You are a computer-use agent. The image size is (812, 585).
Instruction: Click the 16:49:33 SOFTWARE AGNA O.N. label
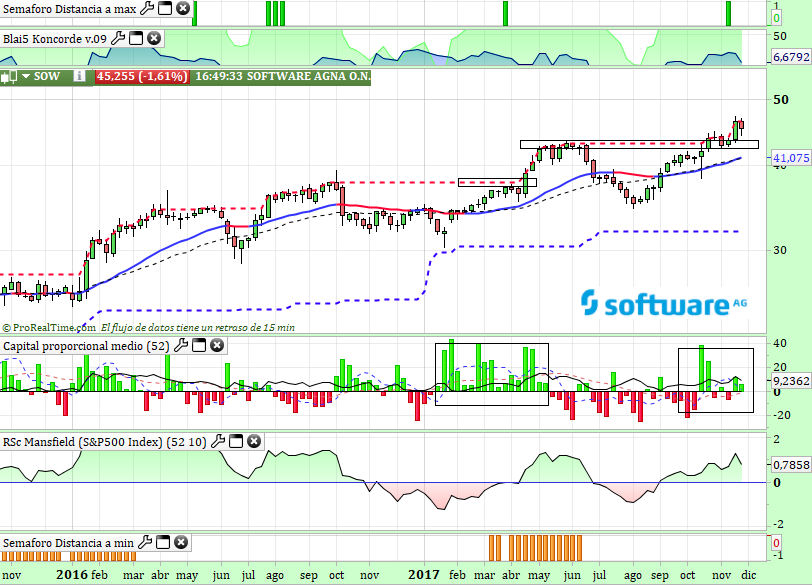[x=283, y=76]
